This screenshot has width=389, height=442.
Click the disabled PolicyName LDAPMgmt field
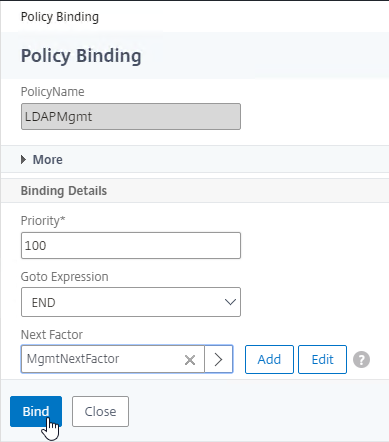(131, 116)
